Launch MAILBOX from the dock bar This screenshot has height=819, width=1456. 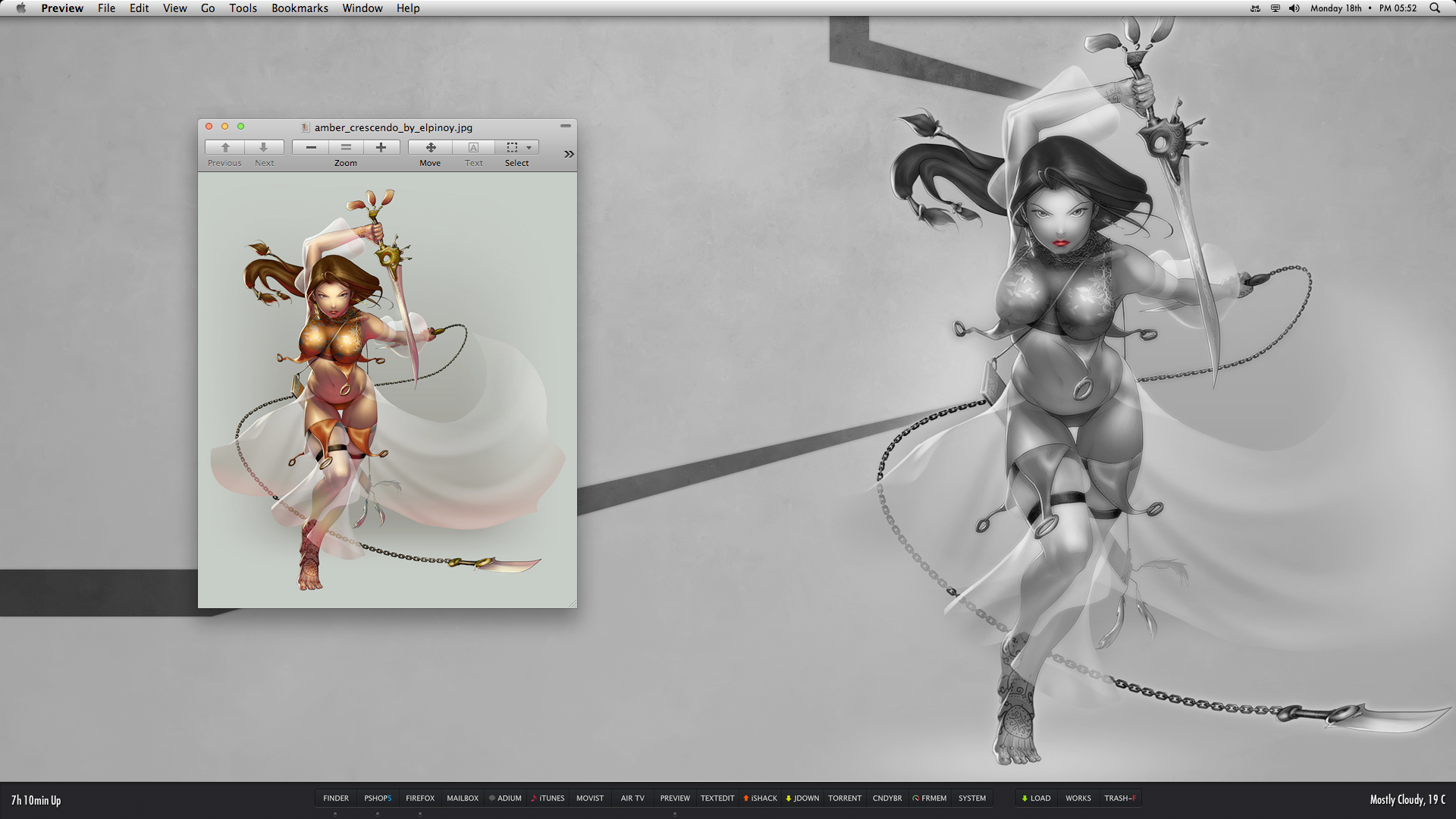coord(463,798)
